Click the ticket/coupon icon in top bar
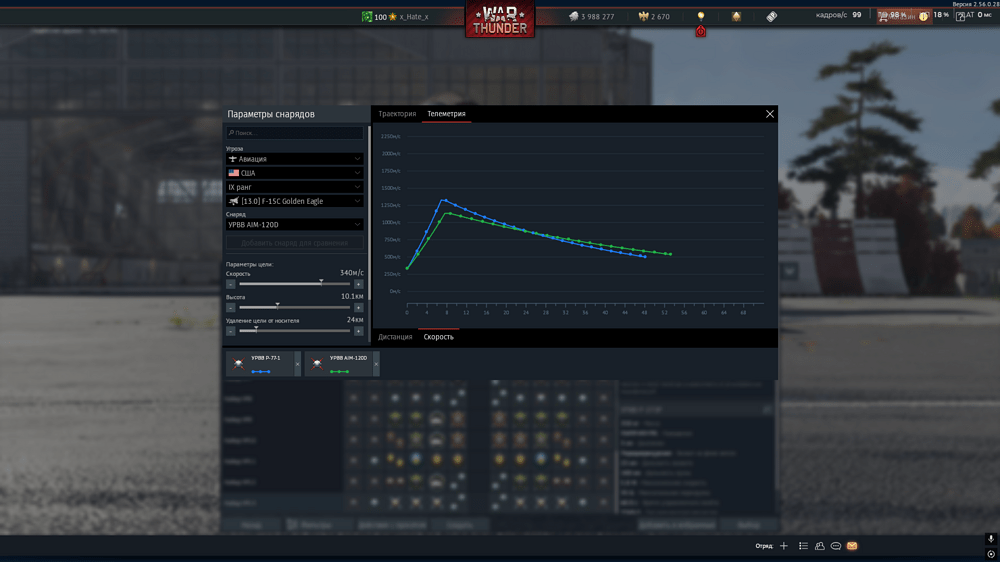1000x562 pixels. (x=772, y=17)
